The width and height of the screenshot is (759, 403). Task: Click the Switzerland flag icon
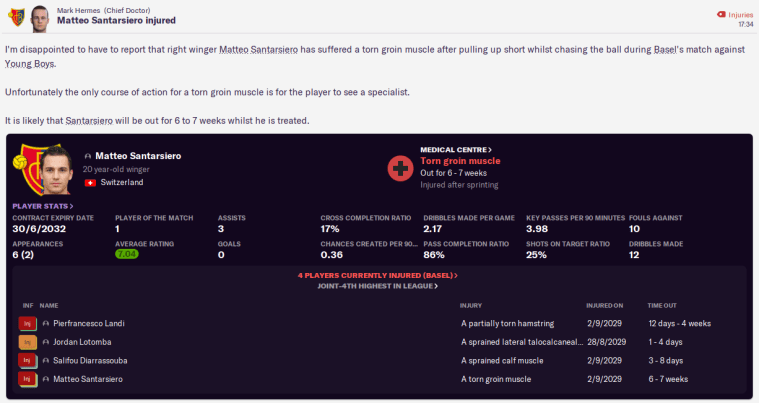coord(90,183)
